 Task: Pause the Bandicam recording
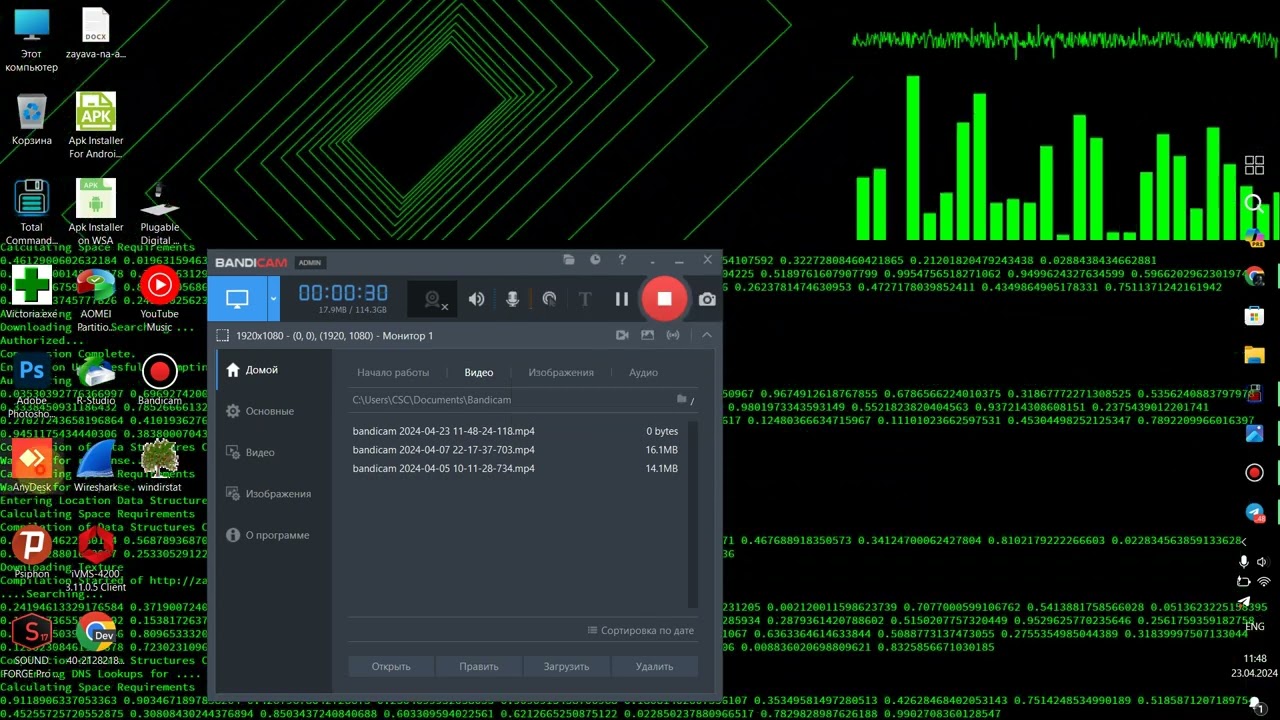(x=622, y=299)
